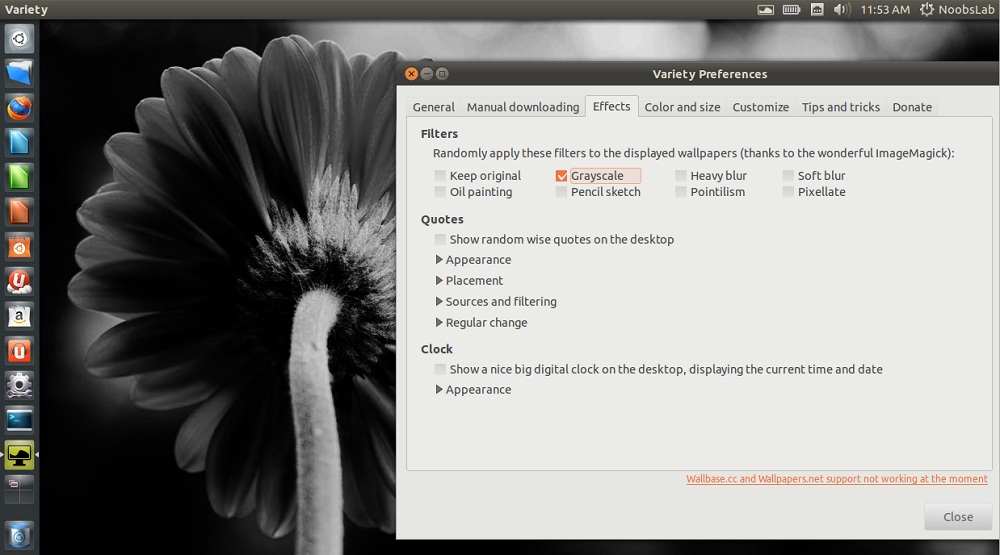Open the Tips and tricks tab

click(841, 107)
